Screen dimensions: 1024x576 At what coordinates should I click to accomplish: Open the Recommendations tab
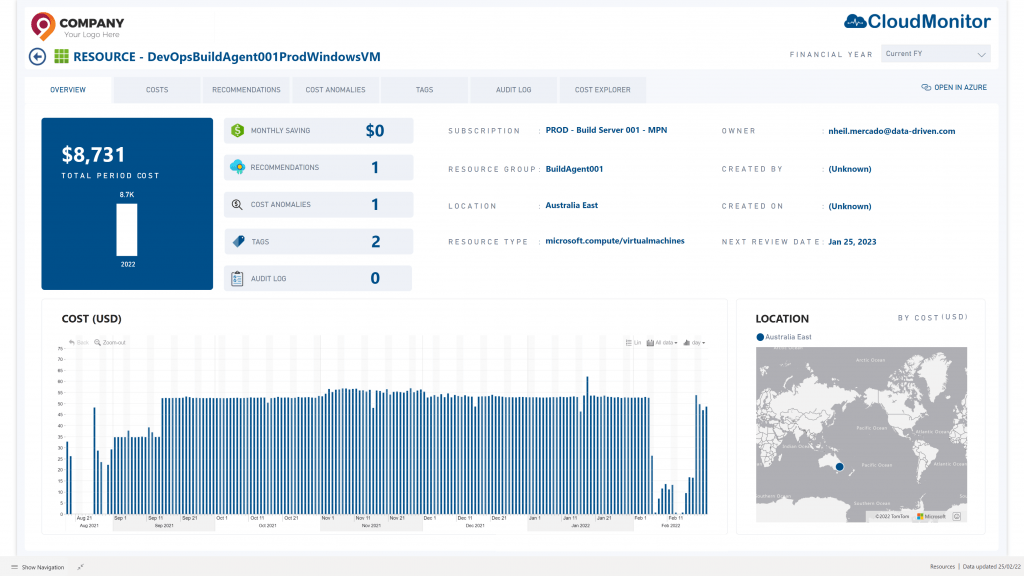pyautogui.click(x=246, y=90)
